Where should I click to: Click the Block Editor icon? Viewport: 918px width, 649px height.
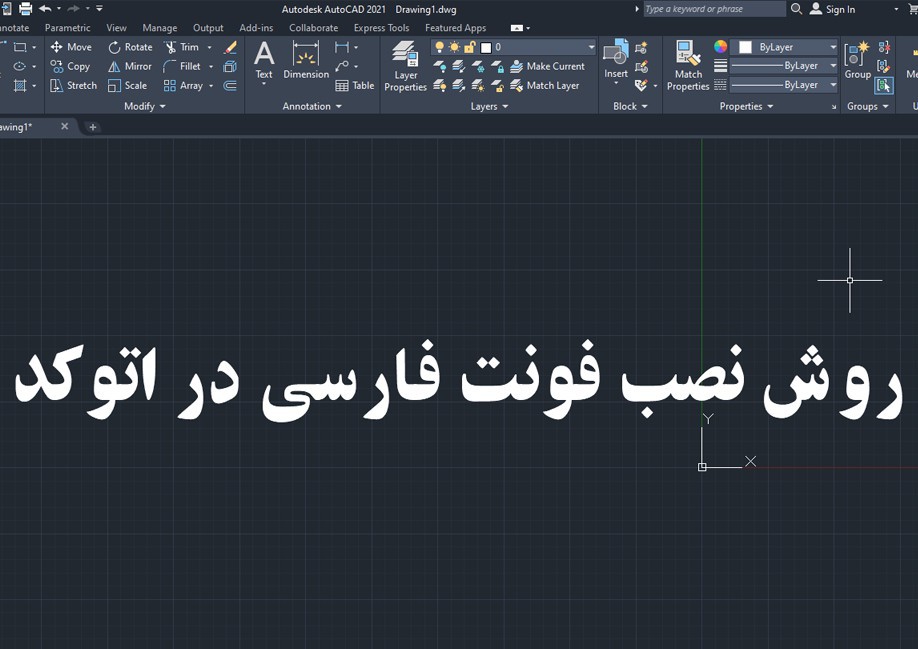(641, 67)
